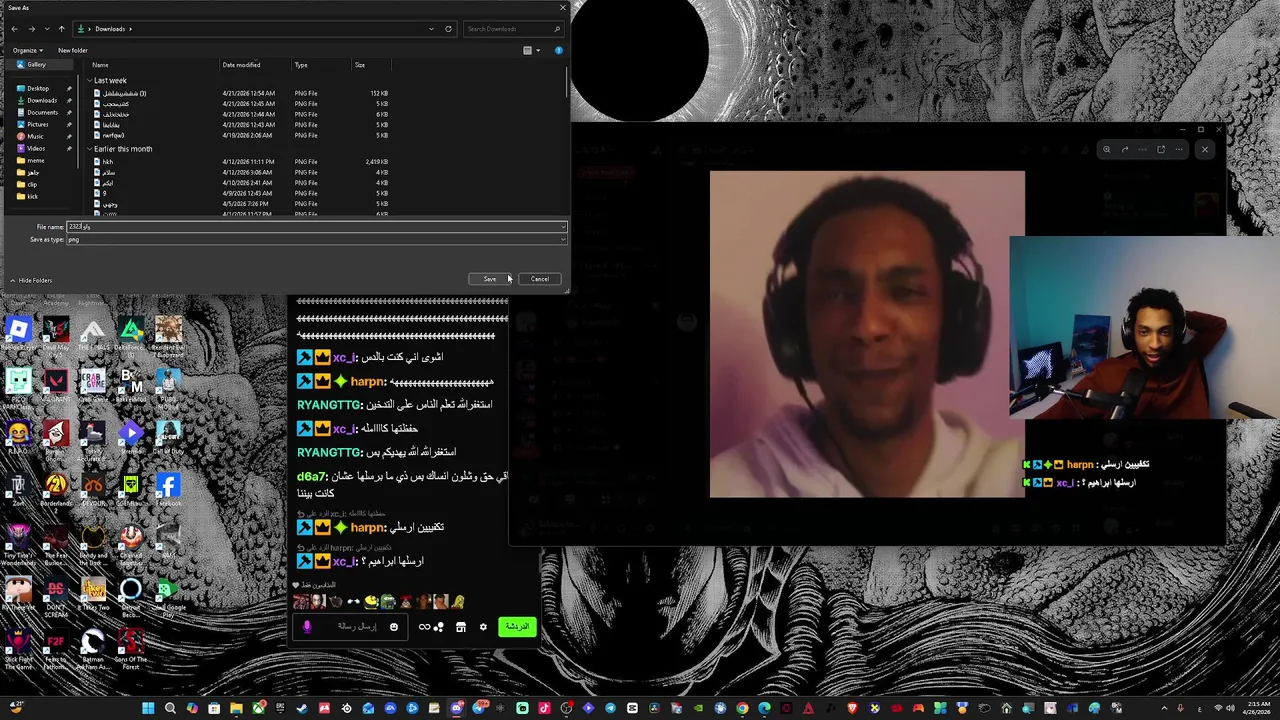The width and height of the screenshot is (1280, 720).
Task: Go forward with the forward arrow
Action: click(31, 29)
